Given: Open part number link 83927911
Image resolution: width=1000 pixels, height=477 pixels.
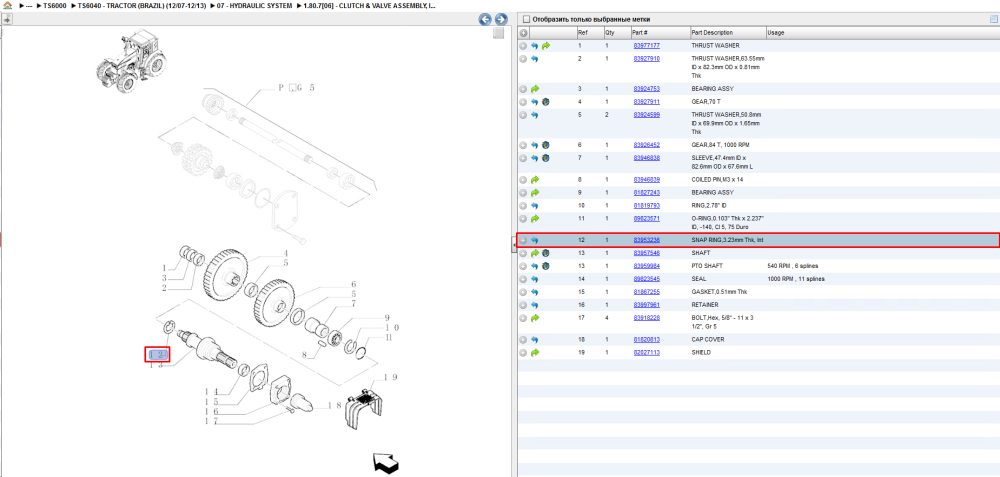Looking at the screenshot, I should pos(646,102).
